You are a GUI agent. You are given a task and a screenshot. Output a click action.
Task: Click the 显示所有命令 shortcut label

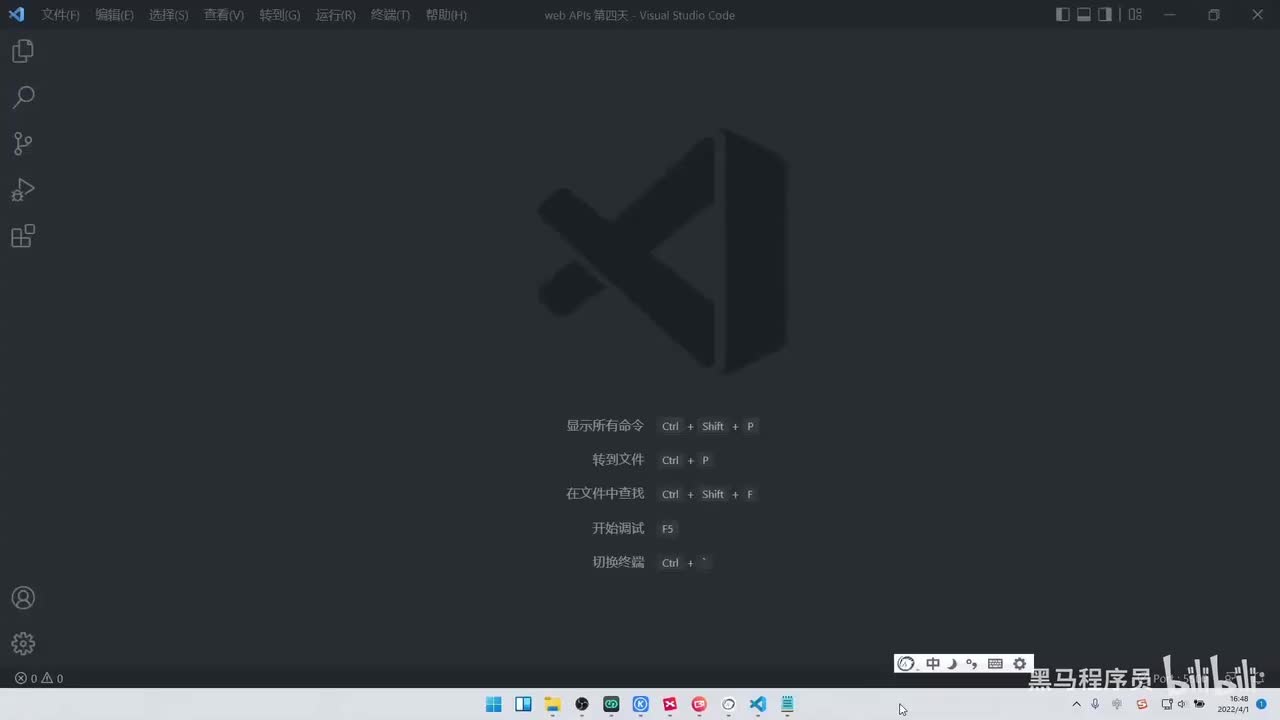(x=605, y=426)
